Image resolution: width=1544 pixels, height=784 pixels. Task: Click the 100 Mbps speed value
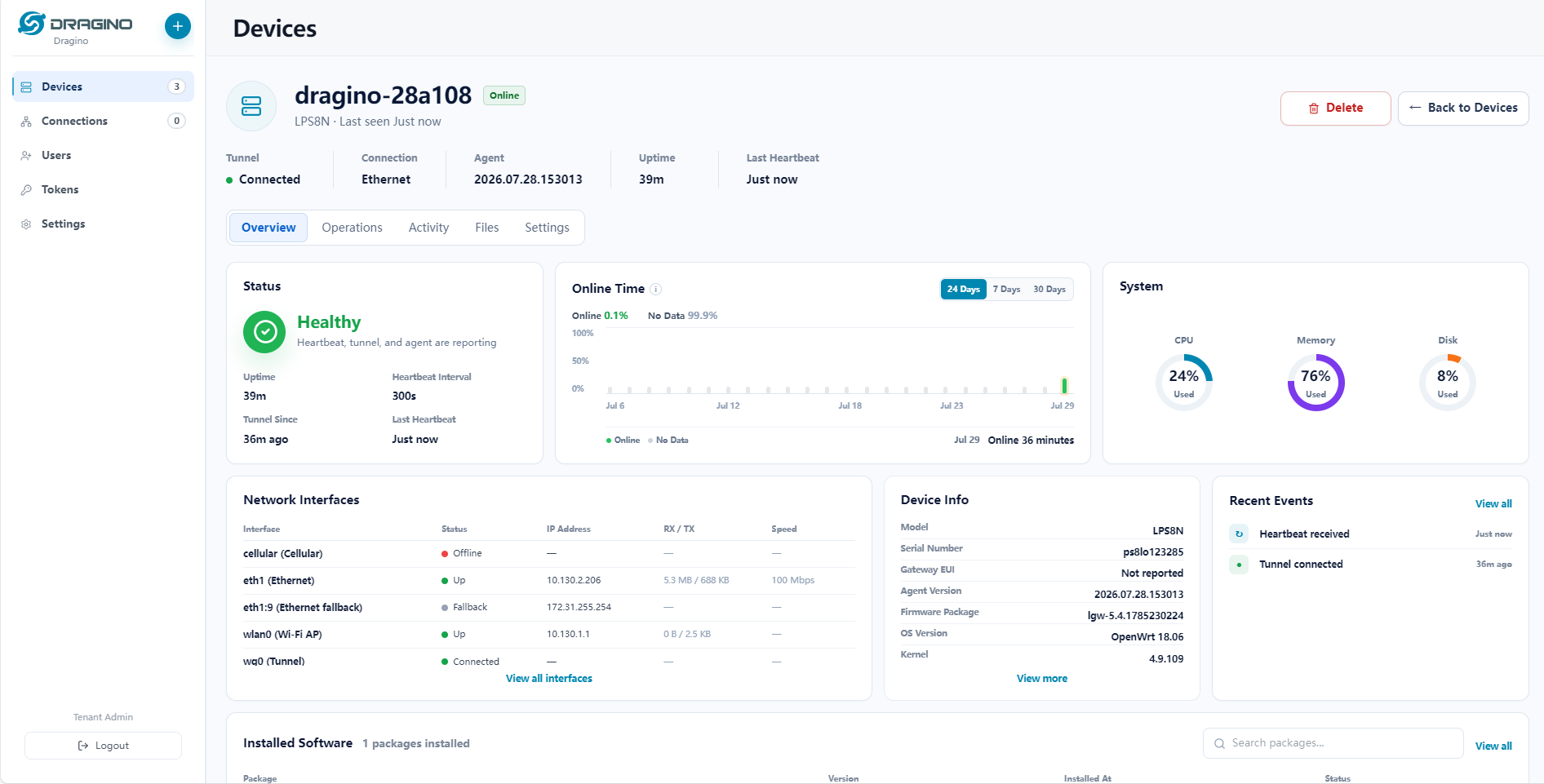click(793, 580)
